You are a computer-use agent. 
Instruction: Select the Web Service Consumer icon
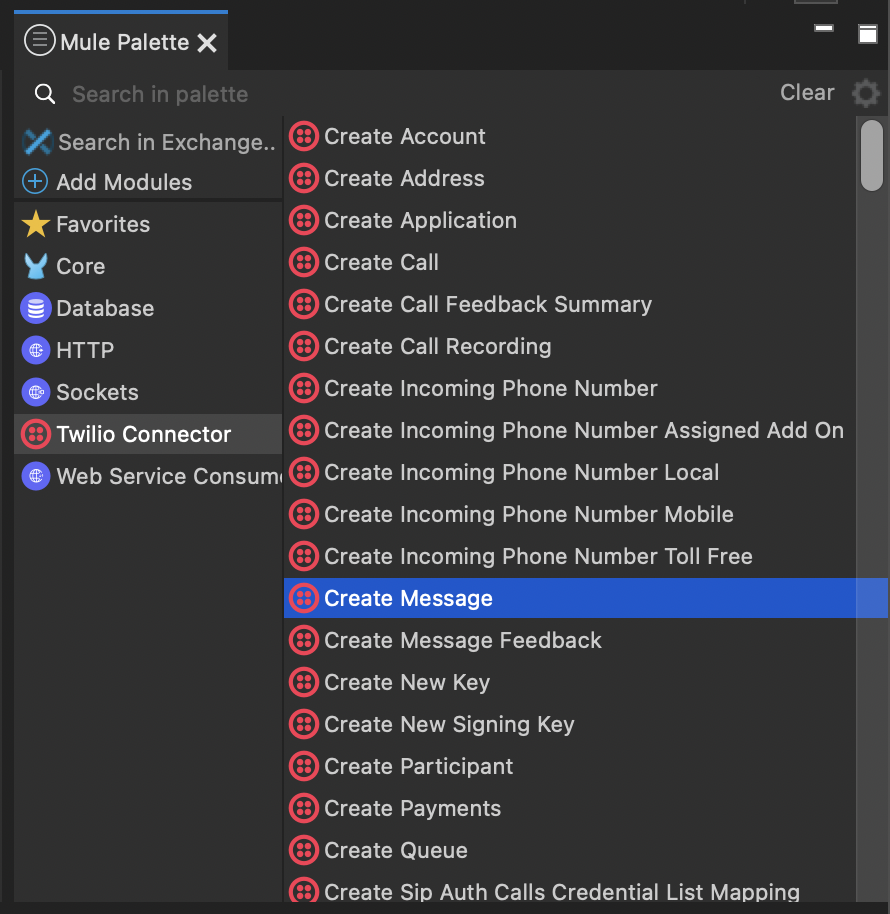pos(36,476)
